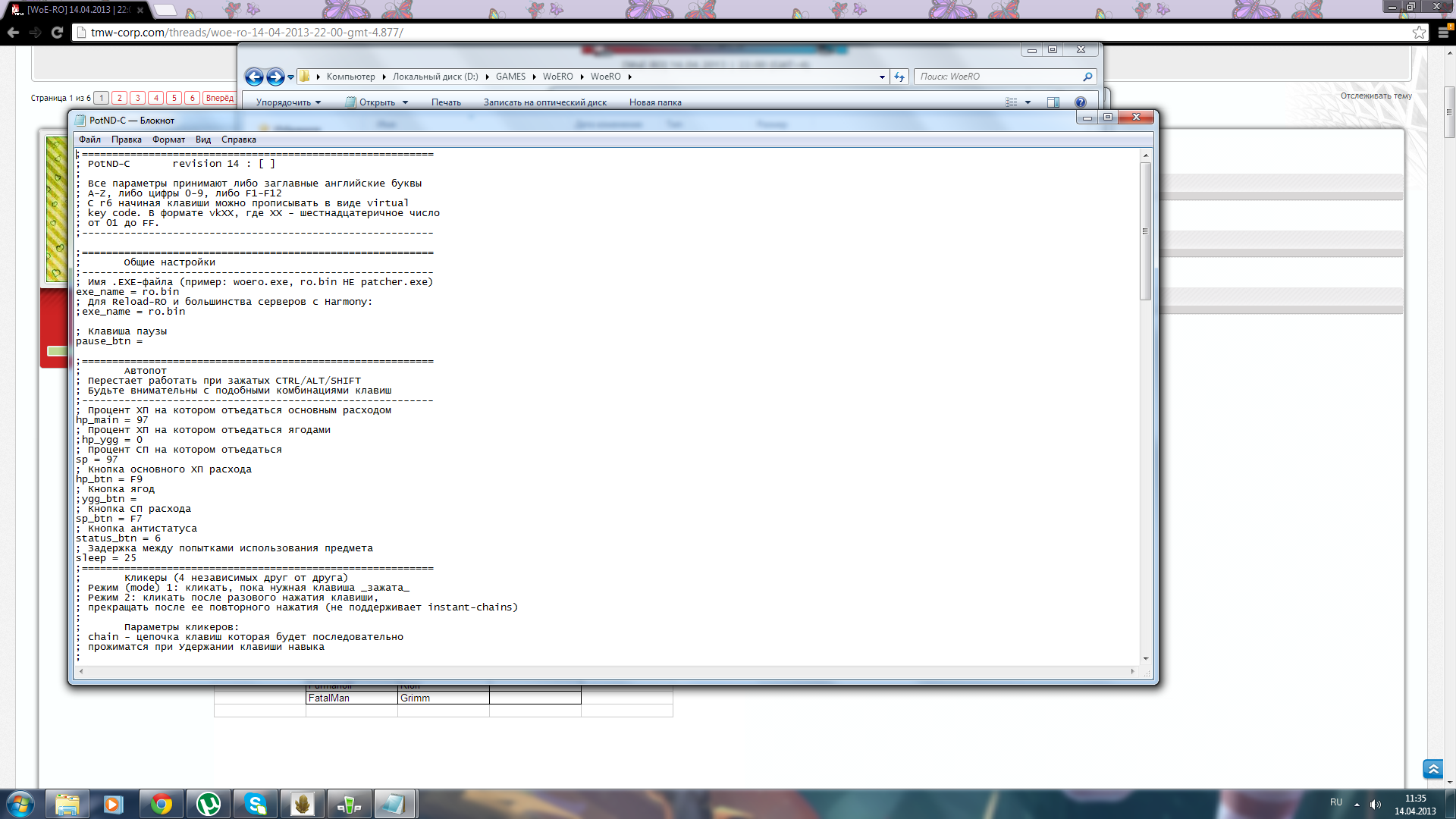This screenshot has height=819, width=1456.
Task: Click Explorer forward navigation arrow
Action: [x=275, y=77]
